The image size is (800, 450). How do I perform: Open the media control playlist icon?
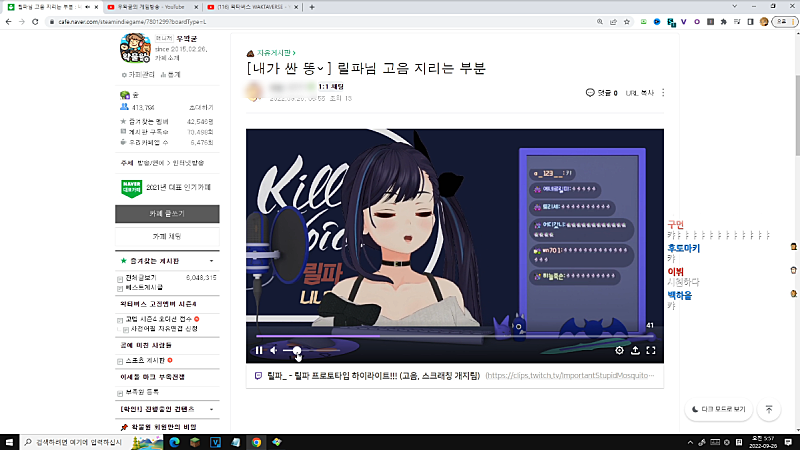tap(737, 22)
